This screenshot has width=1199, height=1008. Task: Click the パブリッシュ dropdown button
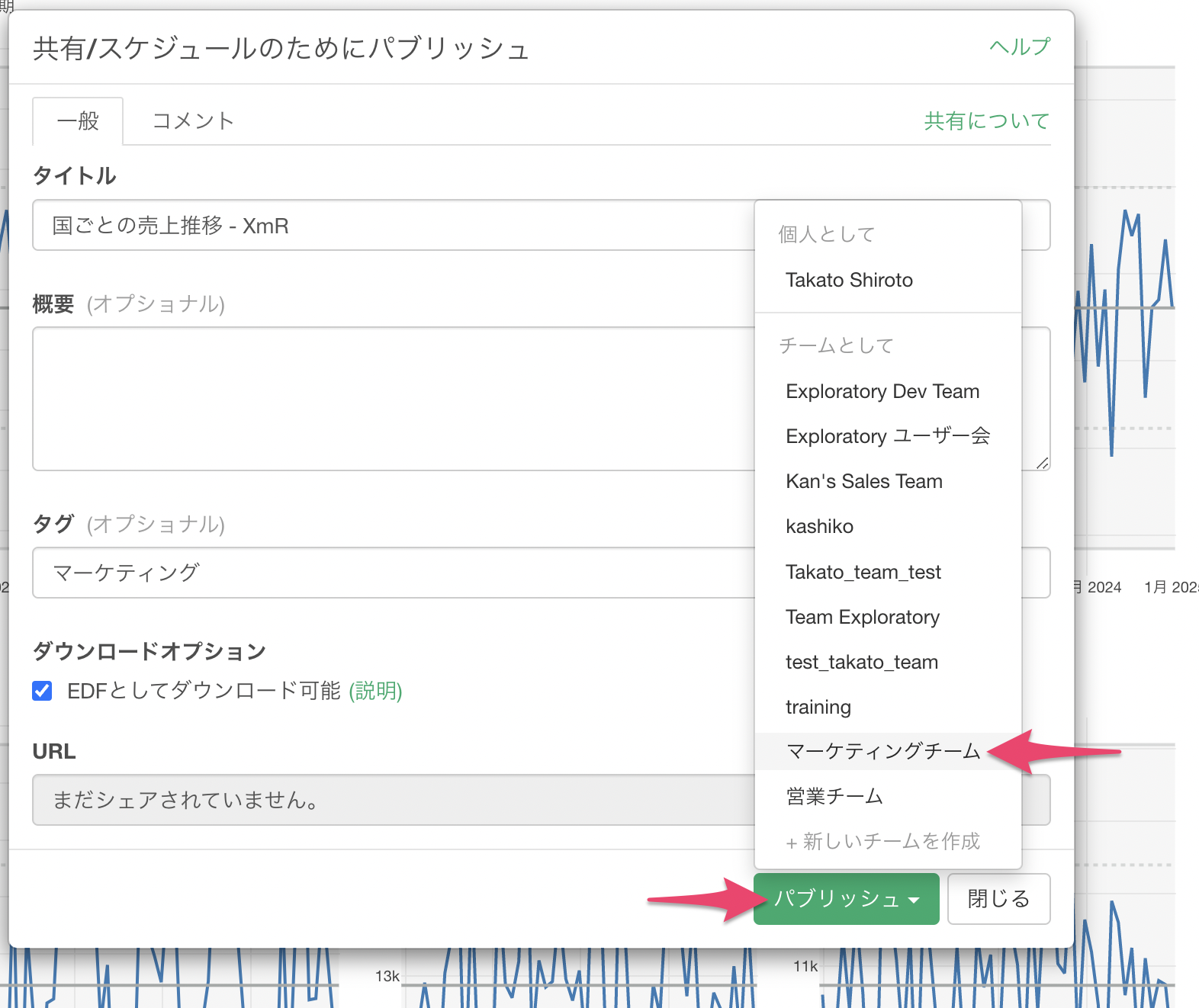[846, 899]
